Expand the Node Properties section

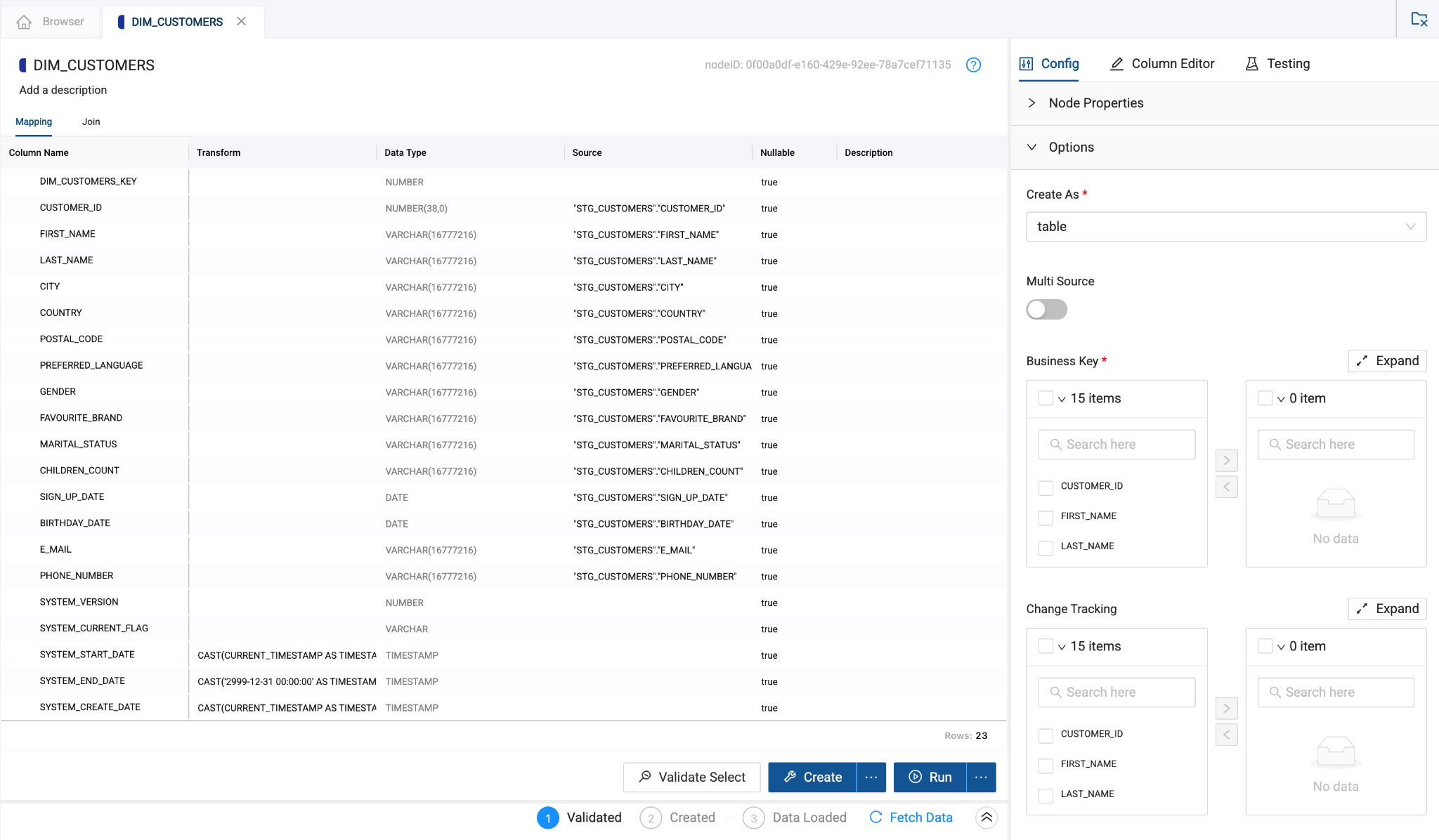click(x=1225, y=103)
